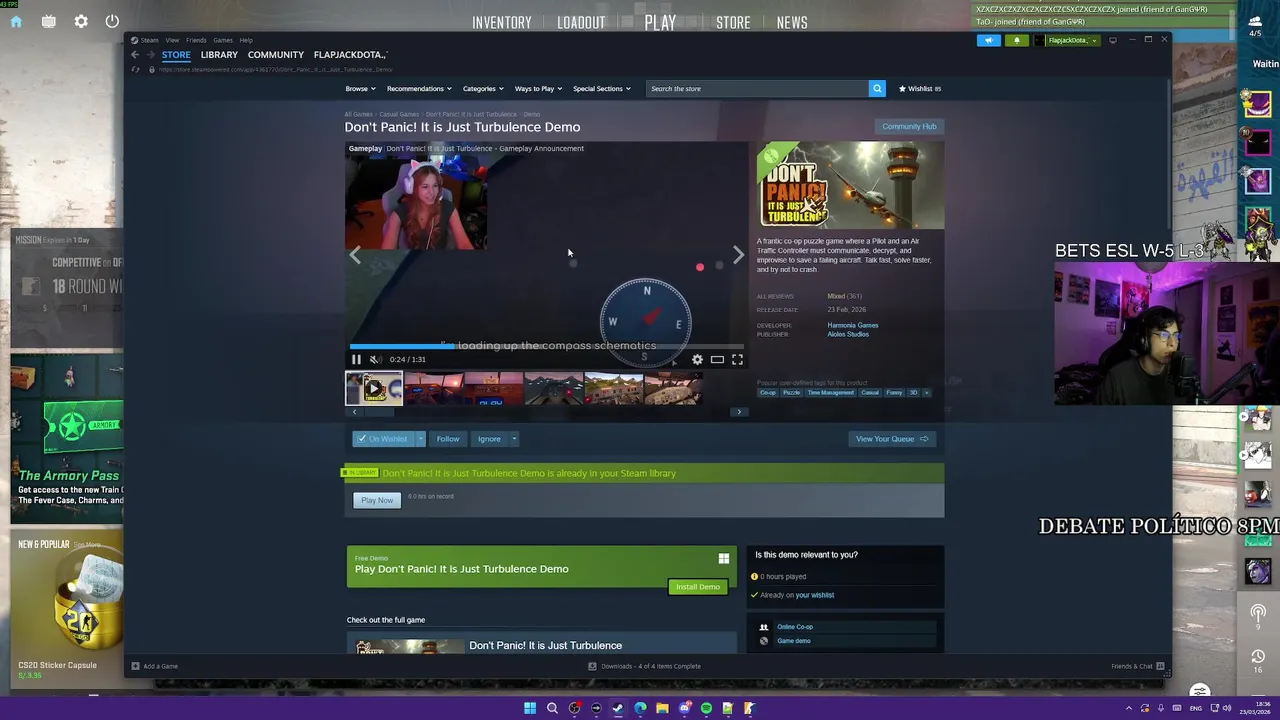Open the CS2 INVENTORY tab
The width and height of the screenshot is (1280, 720).
[x=502, y=23]
